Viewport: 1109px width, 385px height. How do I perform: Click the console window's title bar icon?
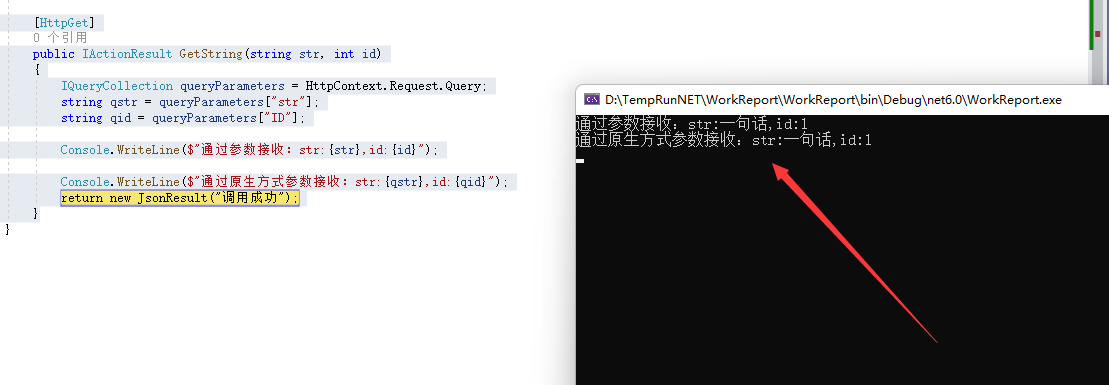592,100
